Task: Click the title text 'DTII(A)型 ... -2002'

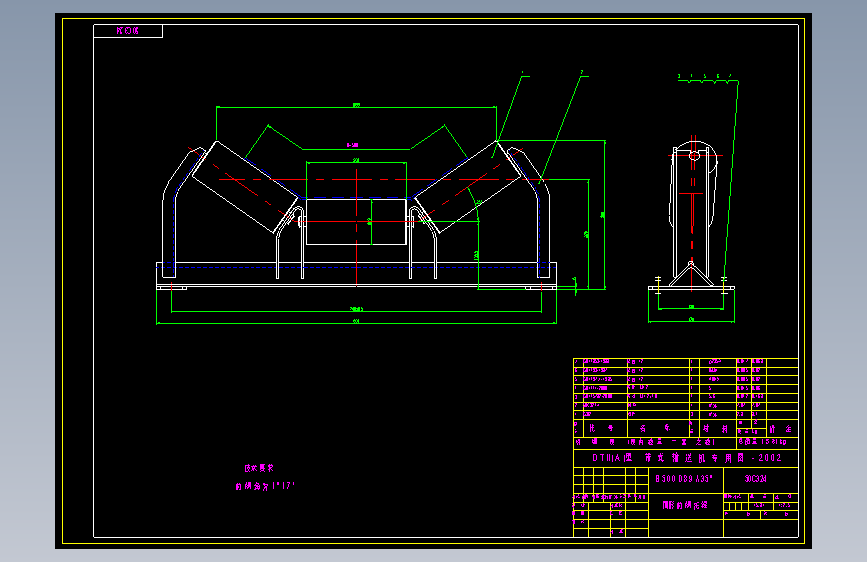Action: coord(687,458)
